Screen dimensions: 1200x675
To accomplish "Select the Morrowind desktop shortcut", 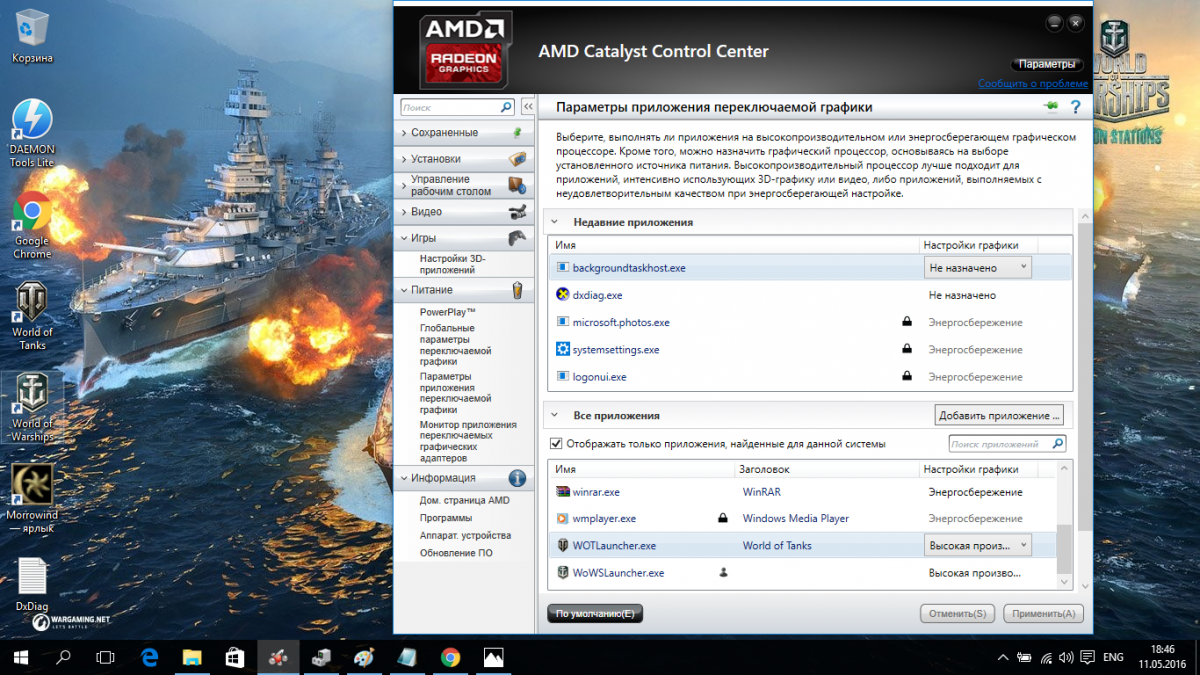I will tap(32, 498).
